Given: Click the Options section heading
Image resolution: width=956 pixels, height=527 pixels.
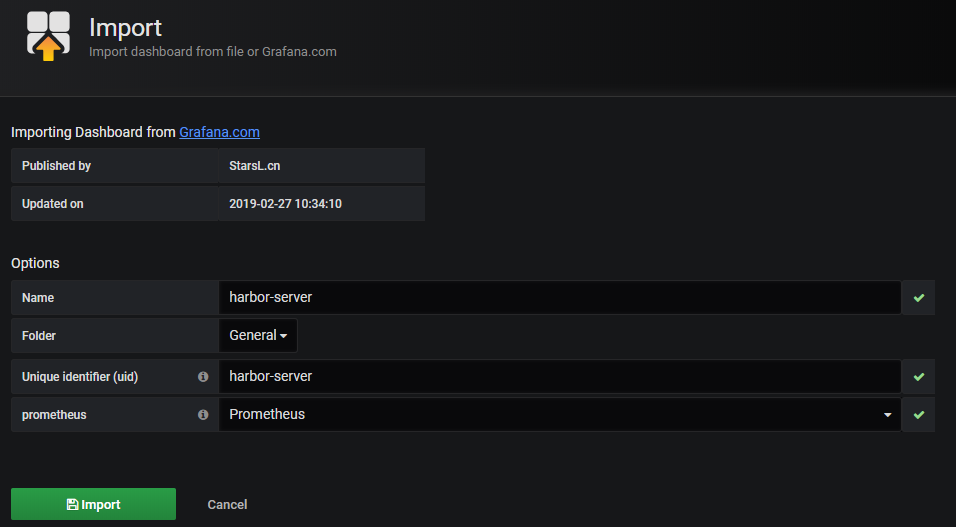Looking at the screenshot, I should (x=35, y=263).
